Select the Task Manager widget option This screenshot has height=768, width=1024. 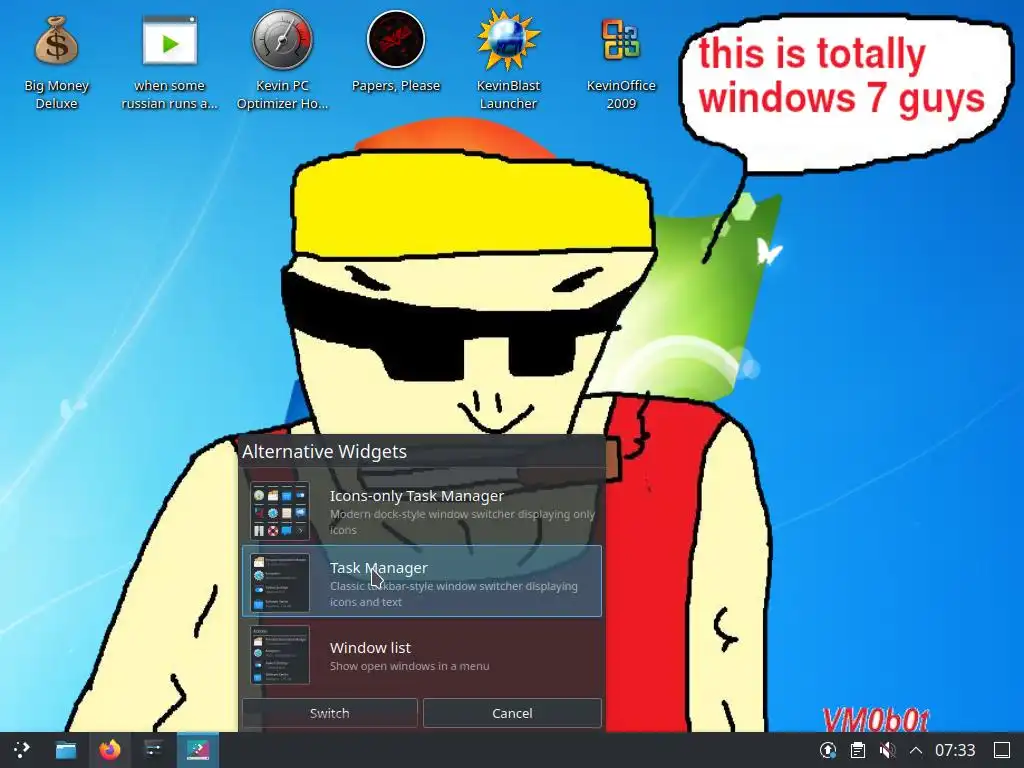coord(421,581)
